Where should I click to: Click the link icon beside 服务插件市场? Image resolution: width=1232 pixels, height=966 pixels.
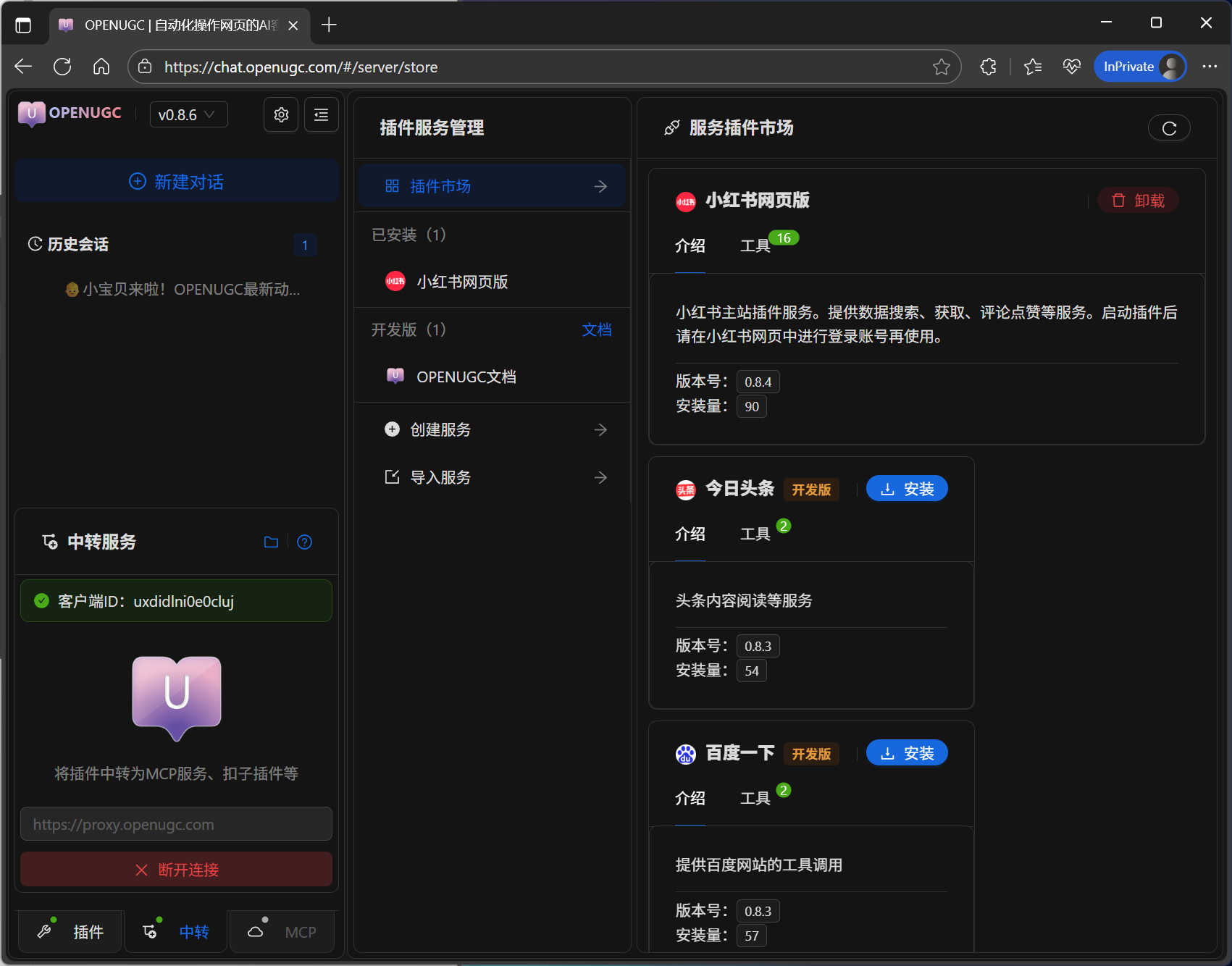(672, 127)
